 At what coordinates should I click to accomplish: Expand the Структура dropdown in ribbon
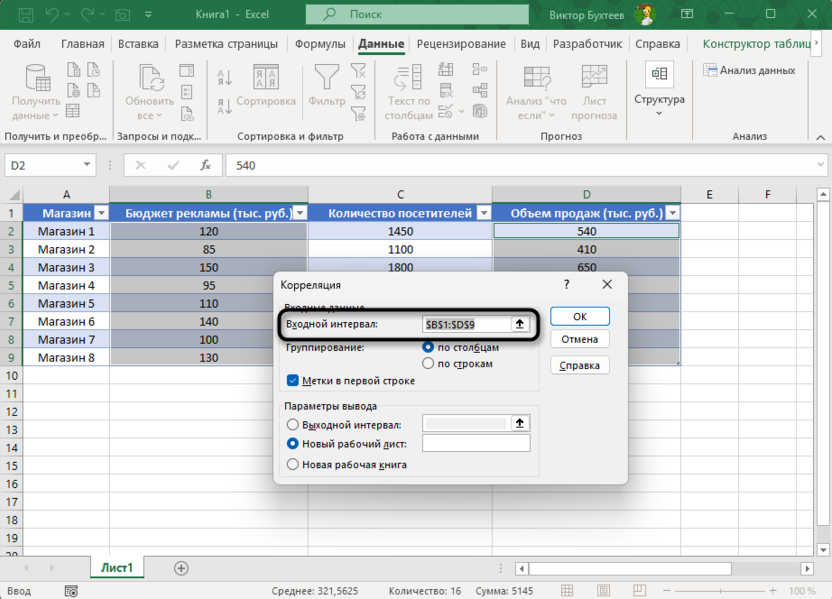pyautogui.click(x=659, y=113)
